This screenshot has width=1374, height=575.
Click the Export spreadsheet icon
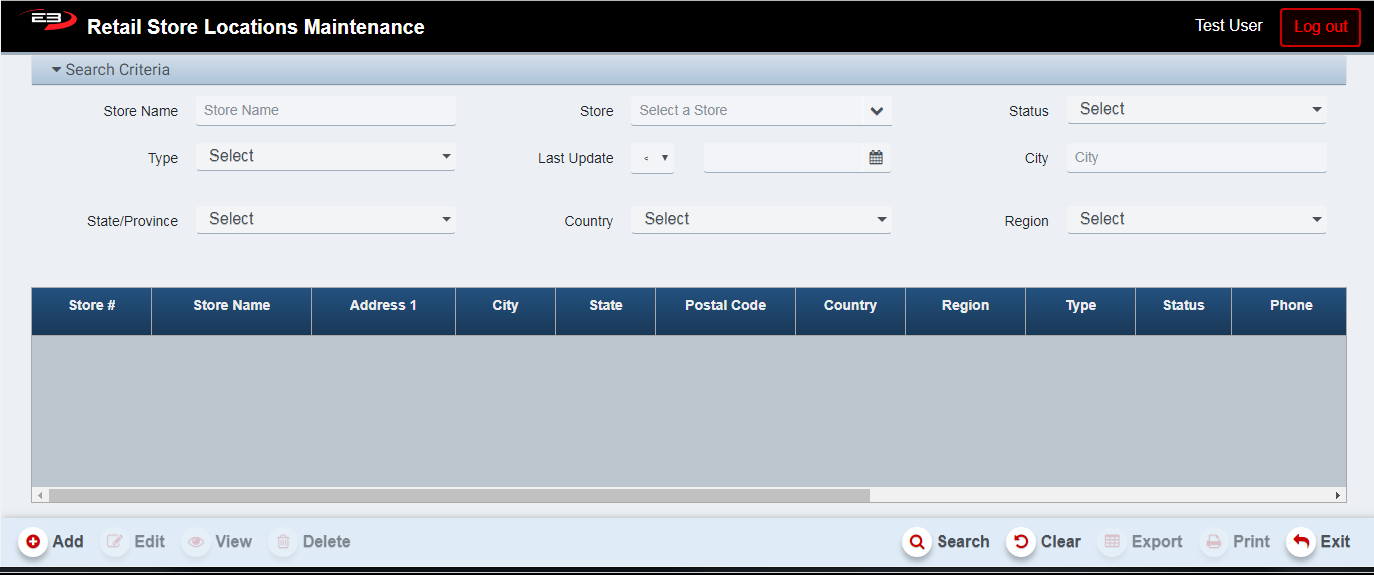[1112, 542]
